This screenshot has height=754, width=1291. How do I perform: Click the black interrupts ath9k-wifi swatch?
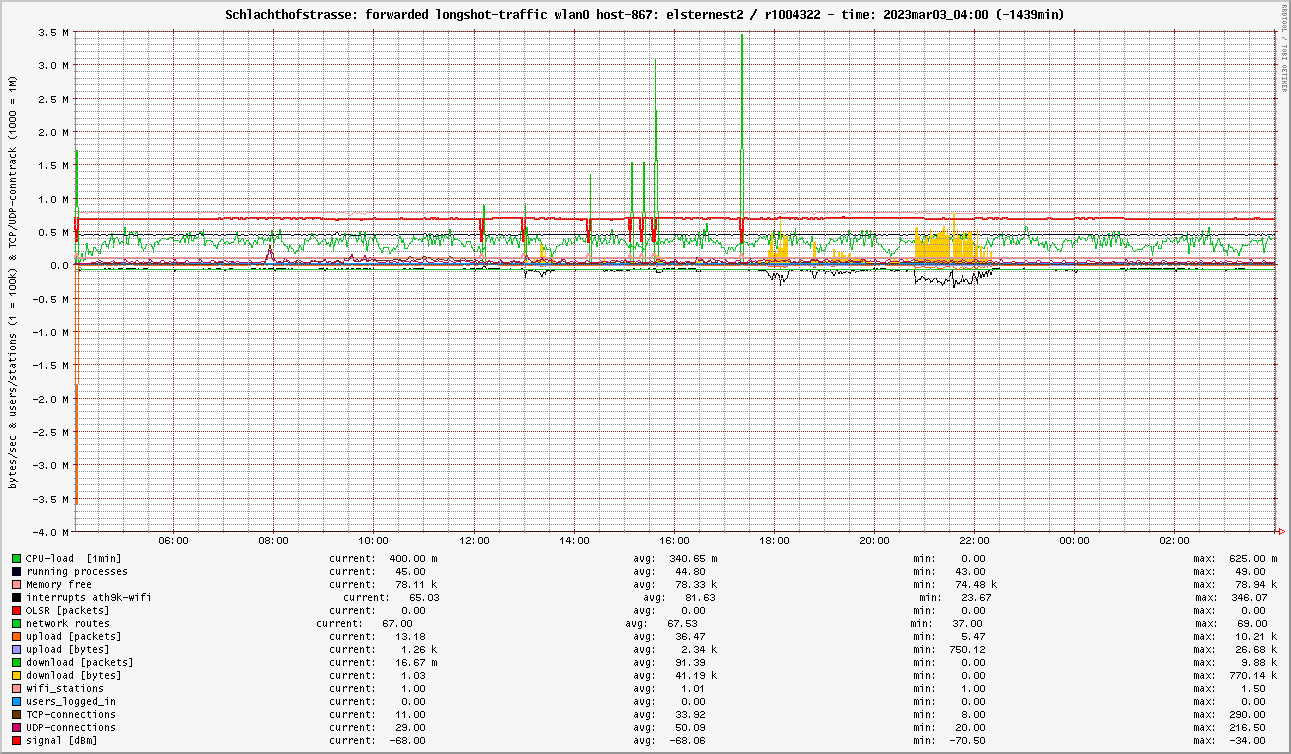click(x=17, y=597)
